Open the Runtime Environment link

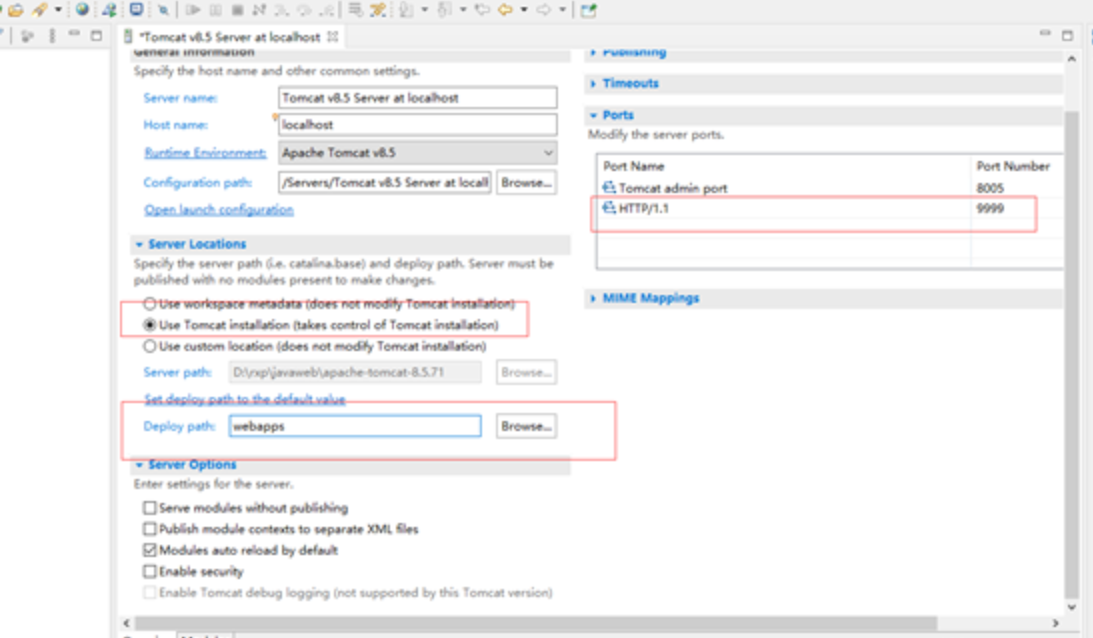[205, 153]
